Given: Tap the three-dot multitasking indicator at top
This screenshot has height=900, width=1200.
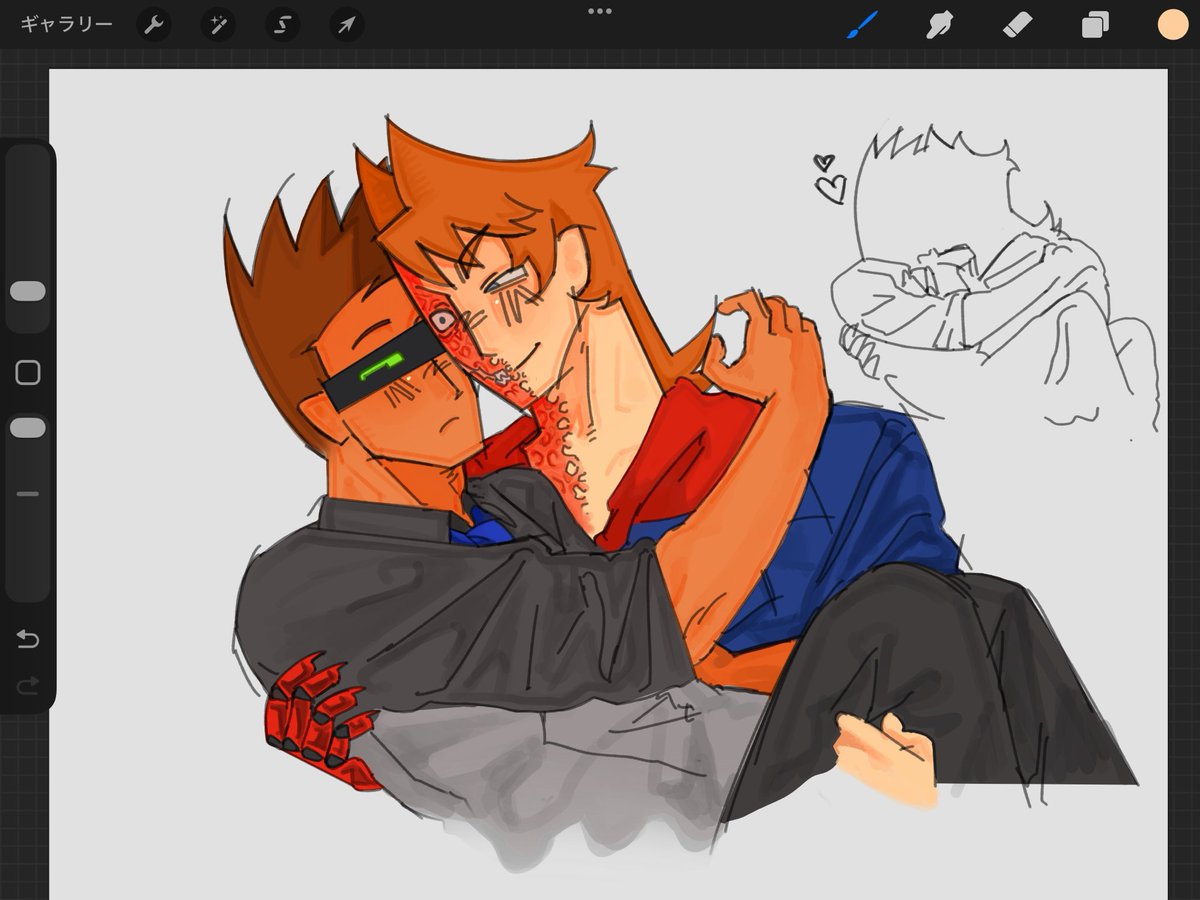Looking at the screenshot, I should [x=600, y=11].
